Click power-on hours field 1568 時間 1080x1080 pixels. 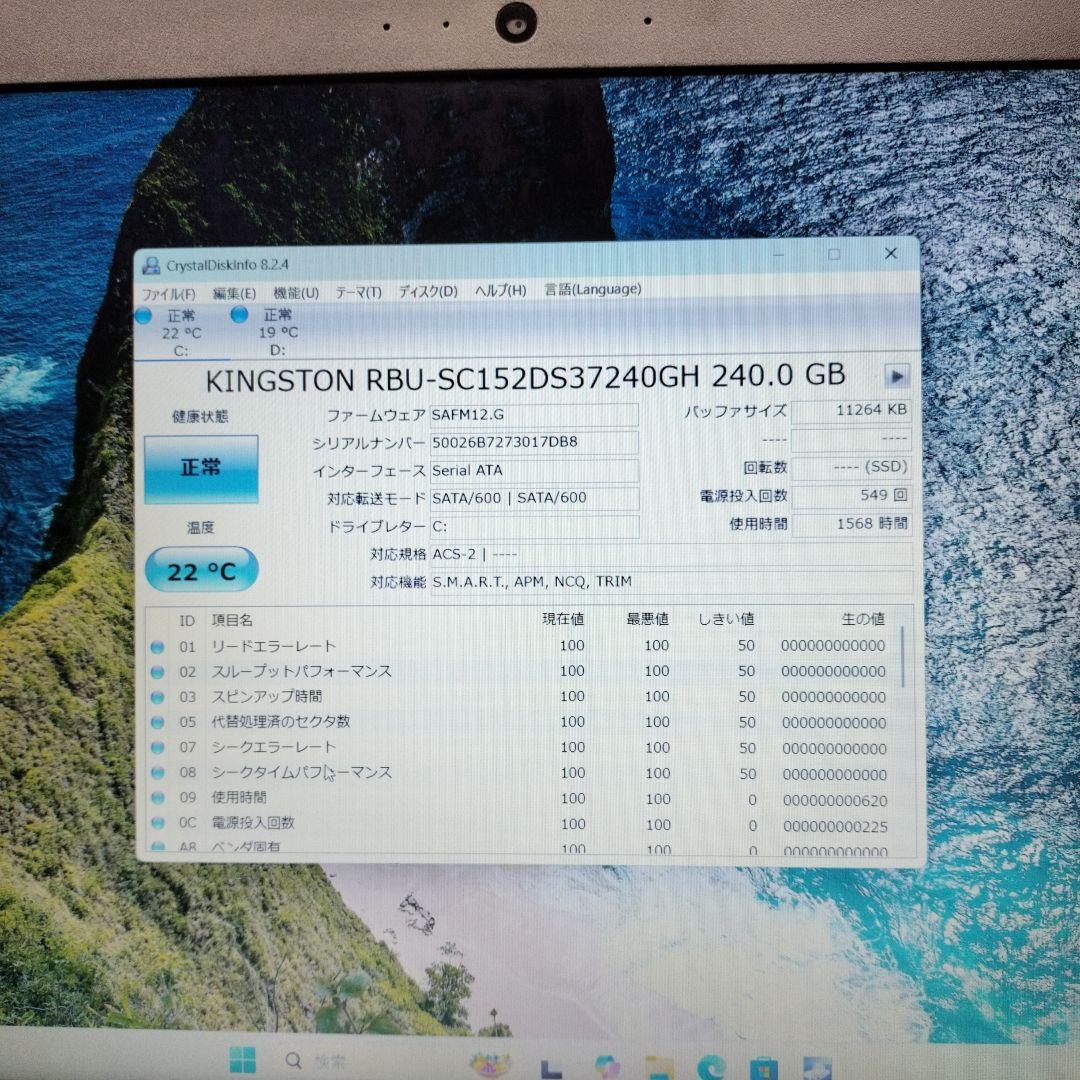tap(852, 523)
